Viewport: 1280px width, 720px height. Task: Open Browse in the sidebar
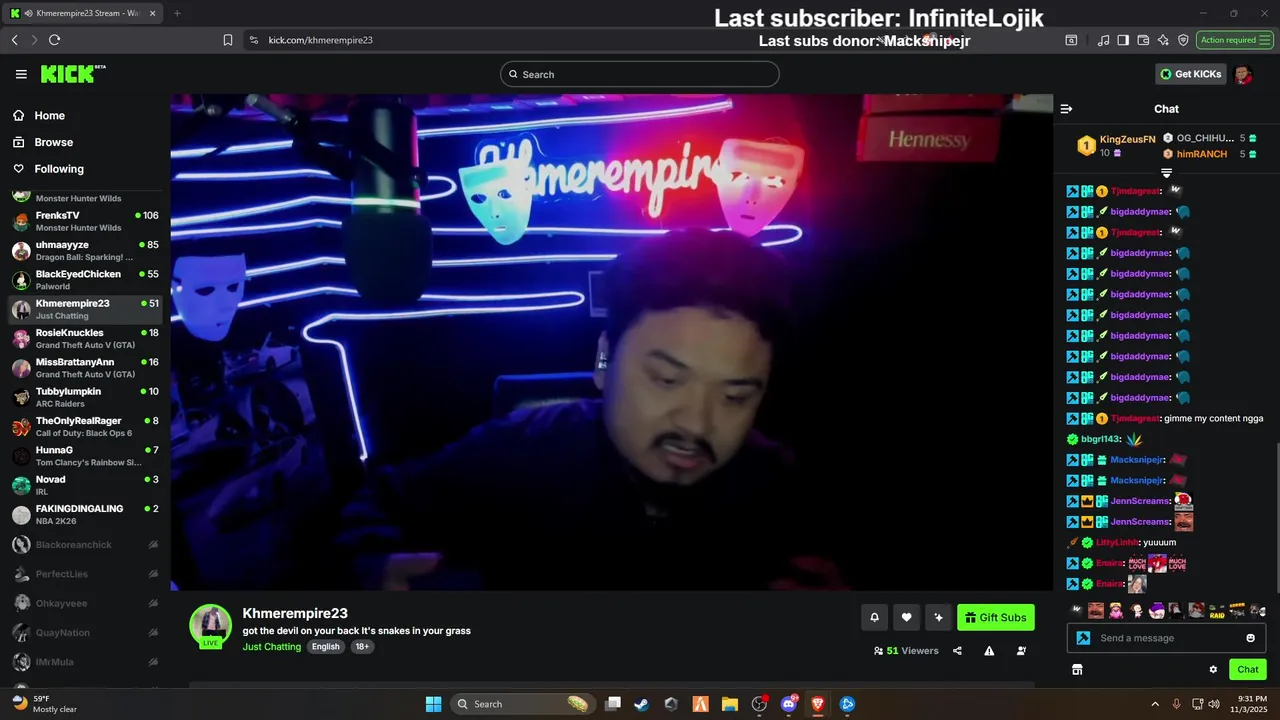54,142
